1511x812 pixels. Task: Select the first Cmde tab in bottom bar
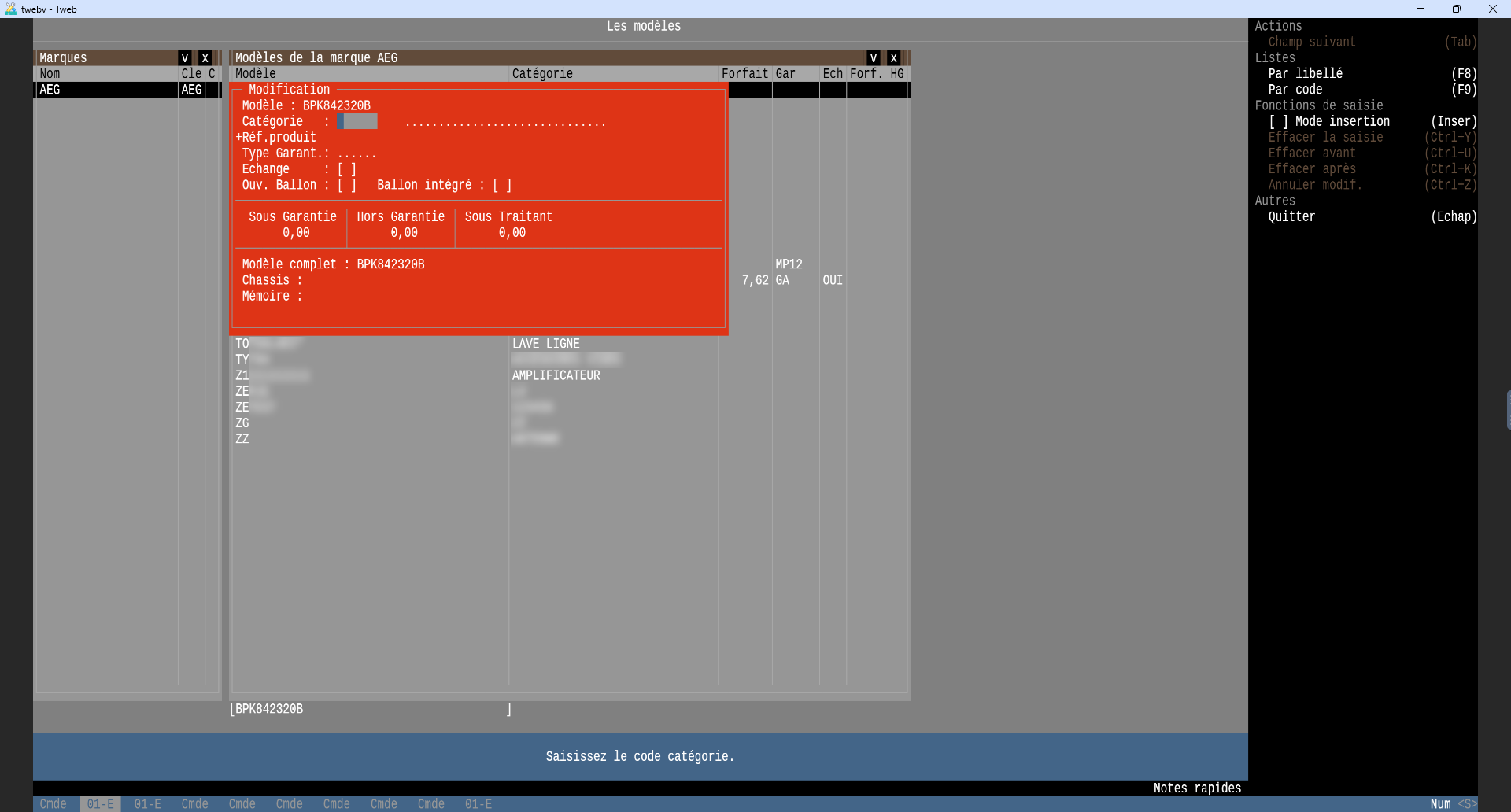(53, 804)
